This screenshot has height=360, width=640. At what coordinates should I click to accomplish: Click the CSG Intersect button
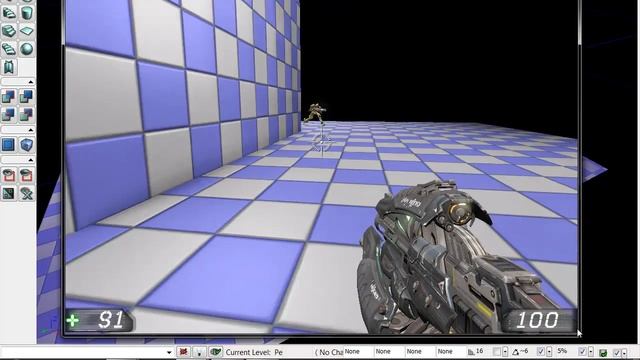(9, 114)
